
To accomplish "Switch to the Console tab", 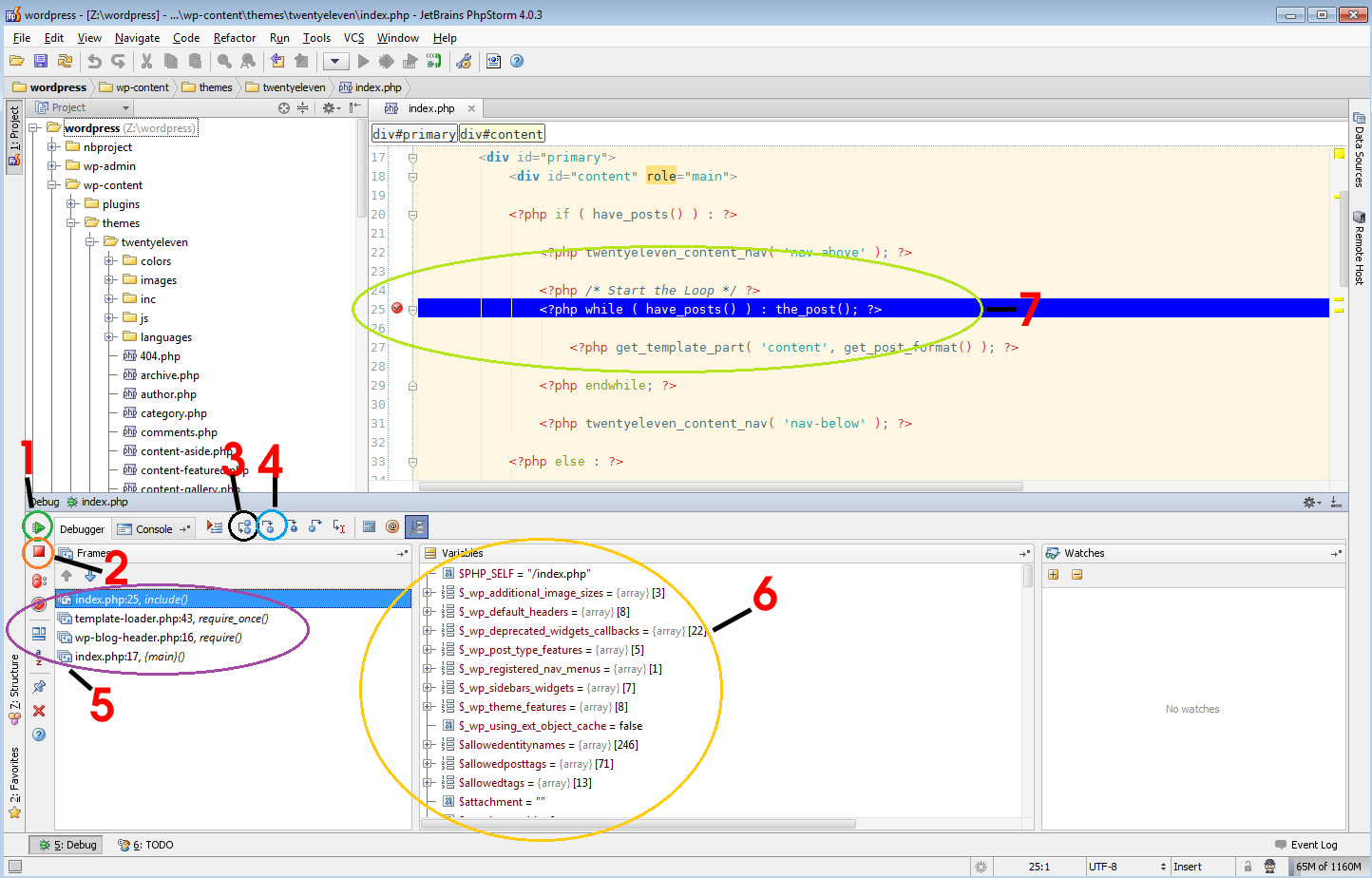I will 153,529.
